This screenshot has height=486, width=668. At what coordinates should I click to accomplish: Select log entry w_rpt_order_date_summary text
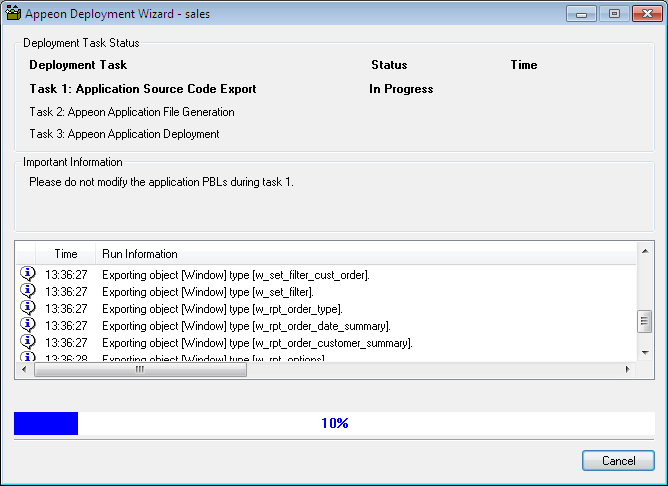click(x=246, y=326)
